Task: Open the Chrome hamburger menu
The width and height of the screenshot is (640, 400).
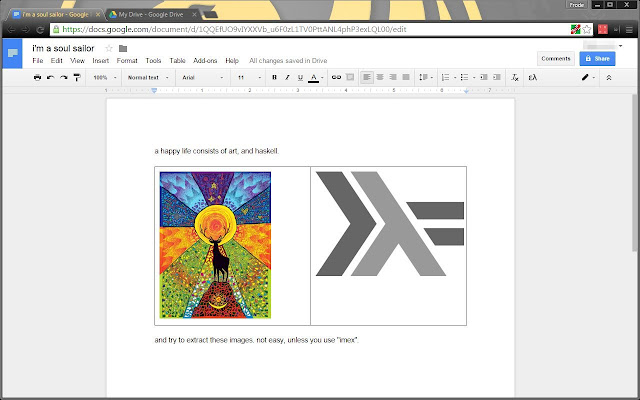Action: coord(629,29)
